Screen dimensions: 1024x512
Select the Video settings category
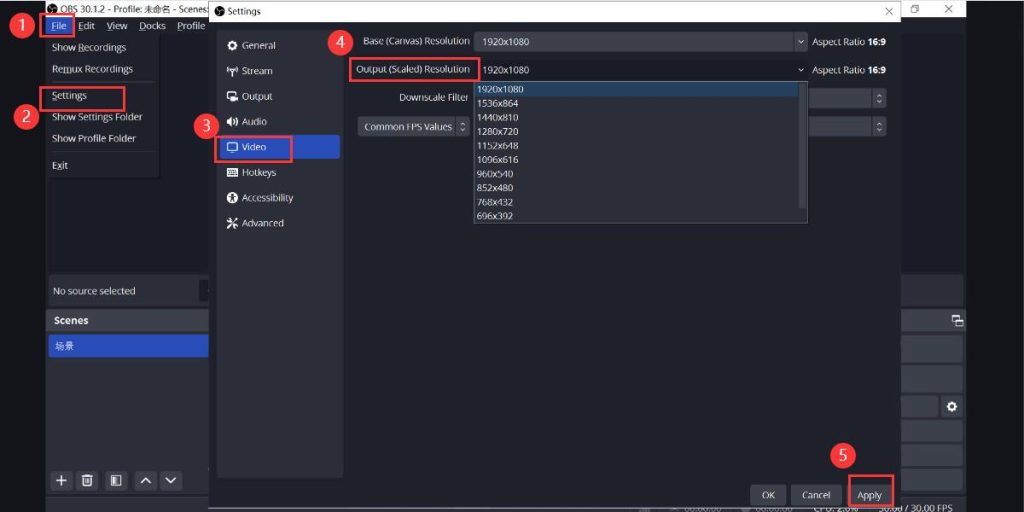(279, 147)
